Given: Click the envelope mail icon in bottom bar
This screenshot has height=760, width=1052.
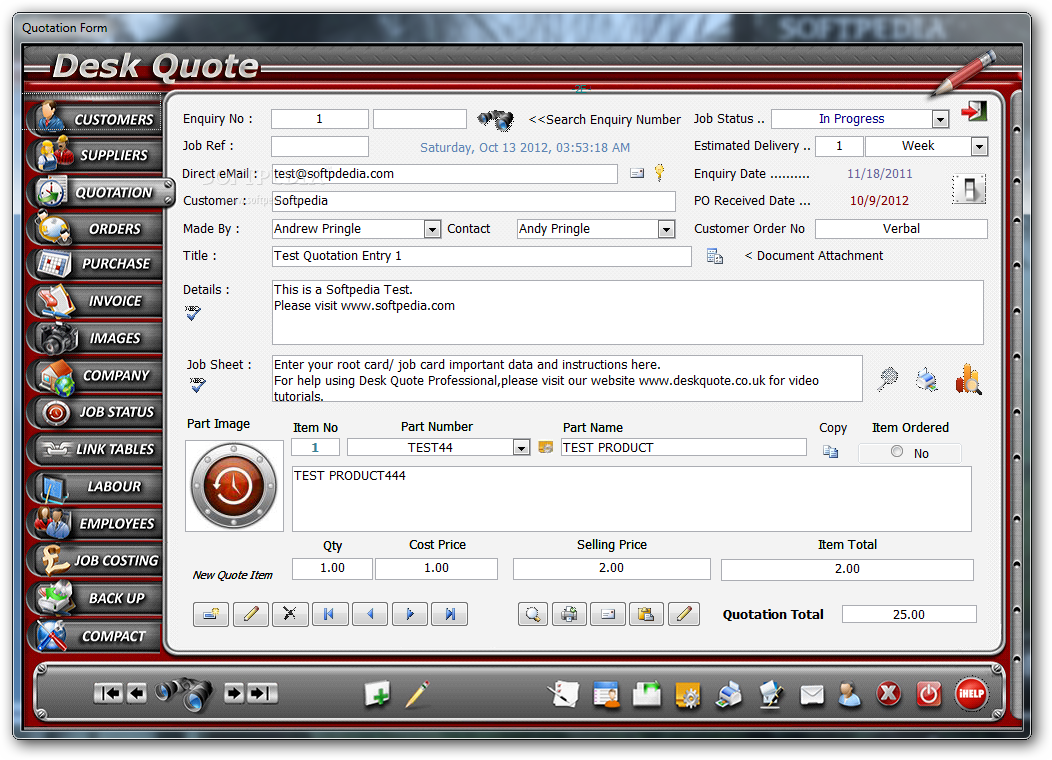Looking at the screenshot, I should (x=812, y=695).
